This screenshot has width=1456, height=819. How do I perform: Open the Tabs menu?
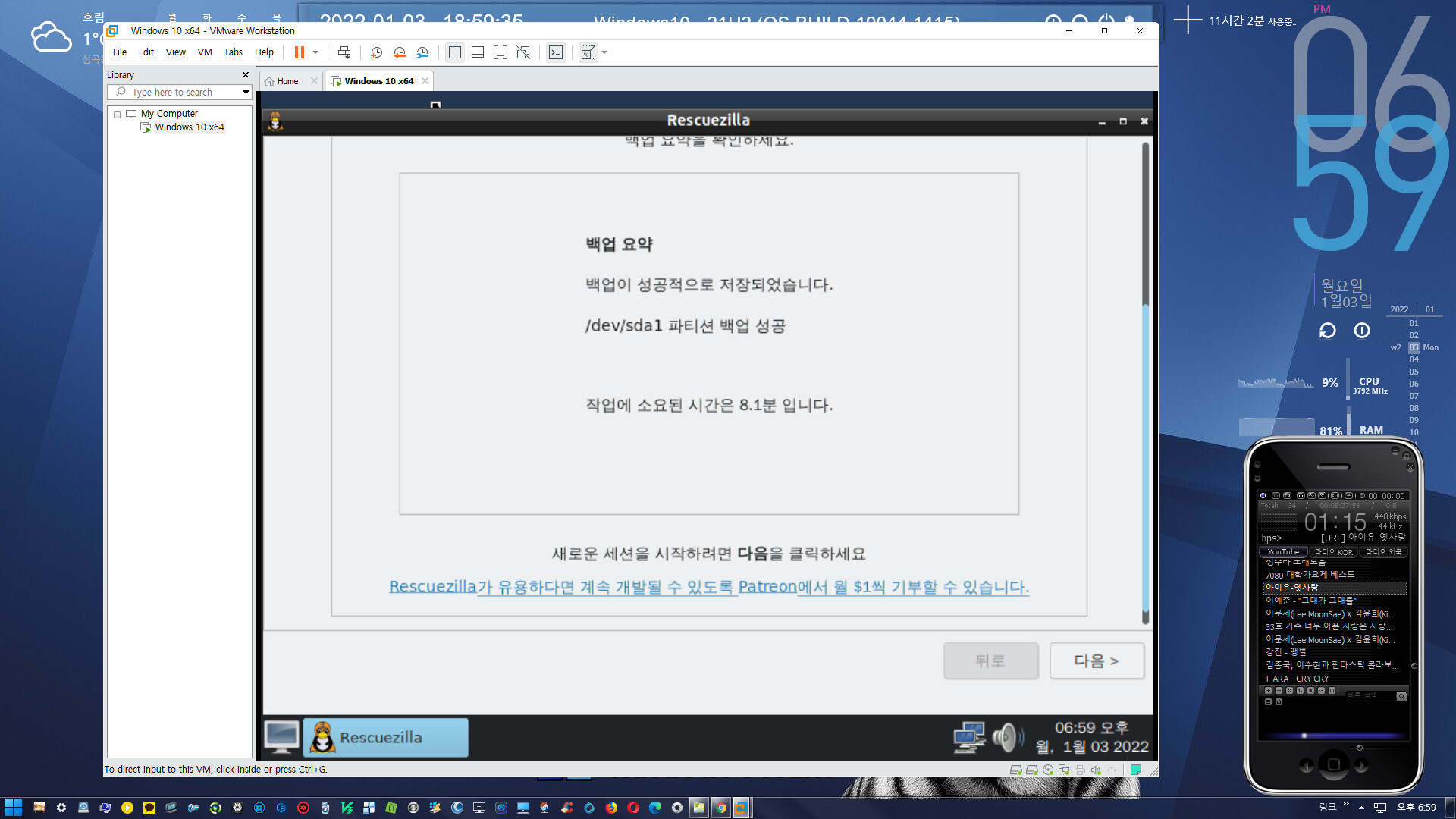(x=234, y=52)
